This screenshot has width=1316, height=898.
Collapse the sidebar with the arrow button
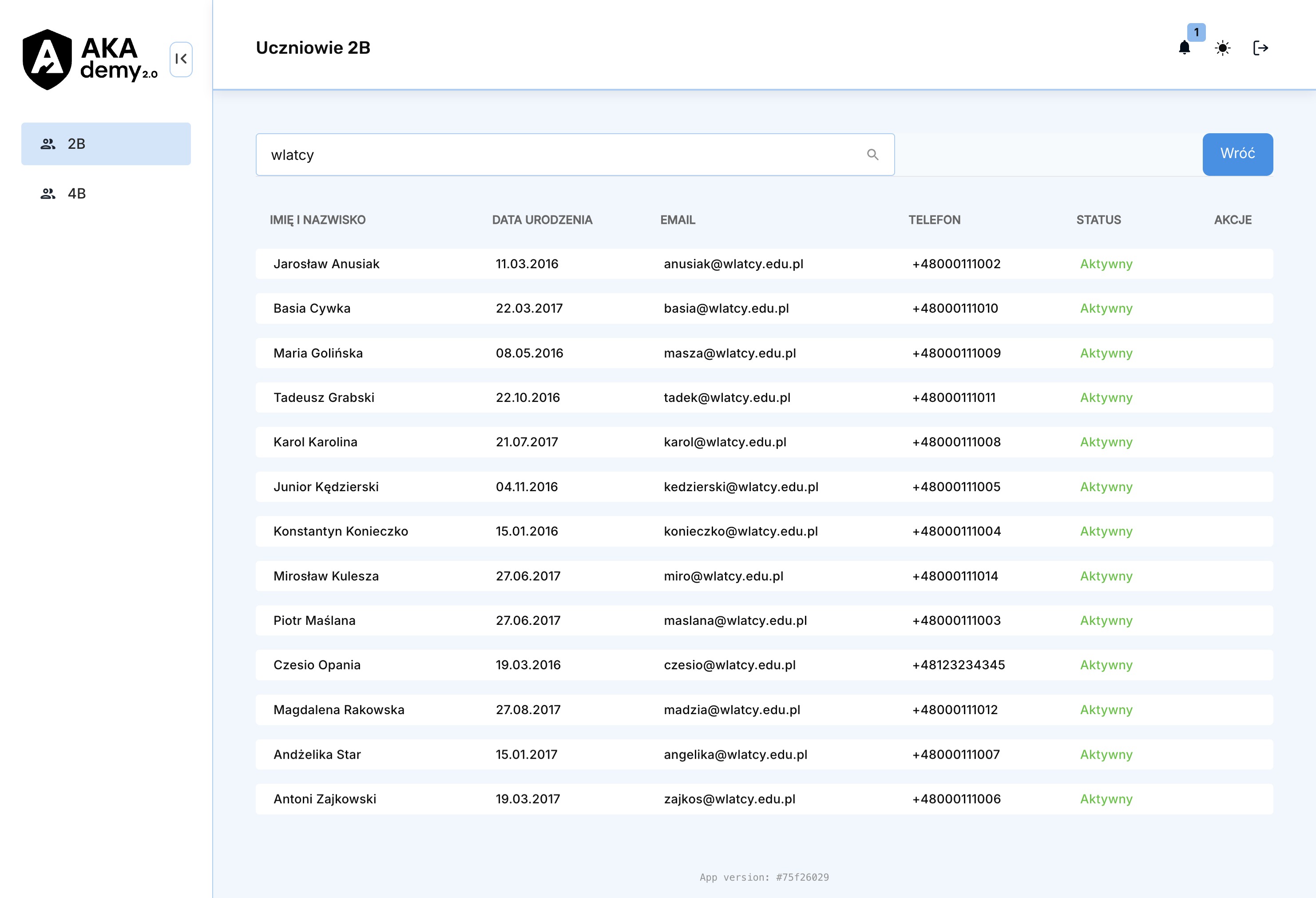pos(181,59)
